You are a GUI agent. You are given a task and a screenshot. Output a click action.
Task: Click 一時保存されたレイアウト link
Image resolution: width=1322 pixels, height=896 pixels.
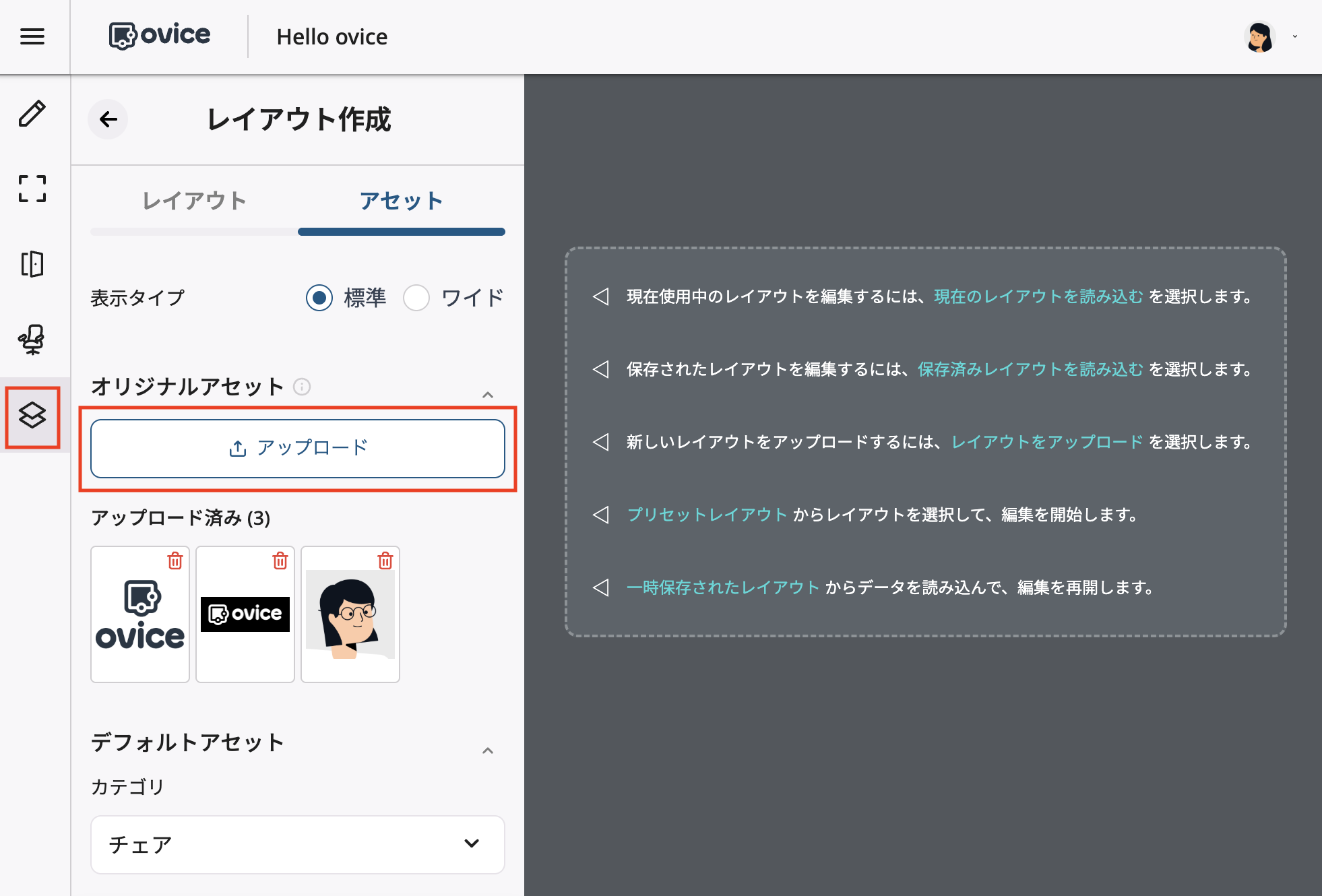[x=723, y=587]
